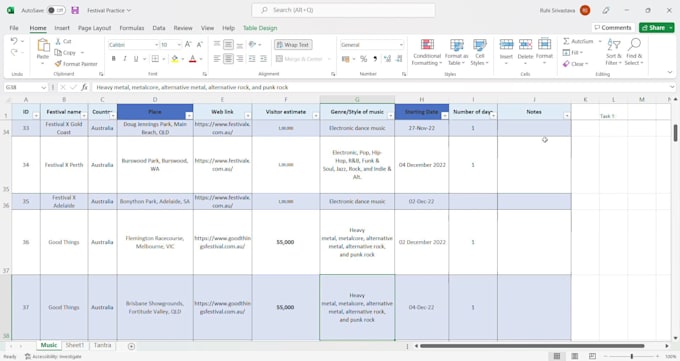Viewport: 680px width, 361px height.
Task: Click AutoSum sigma
Action: [x=566, y=41]
